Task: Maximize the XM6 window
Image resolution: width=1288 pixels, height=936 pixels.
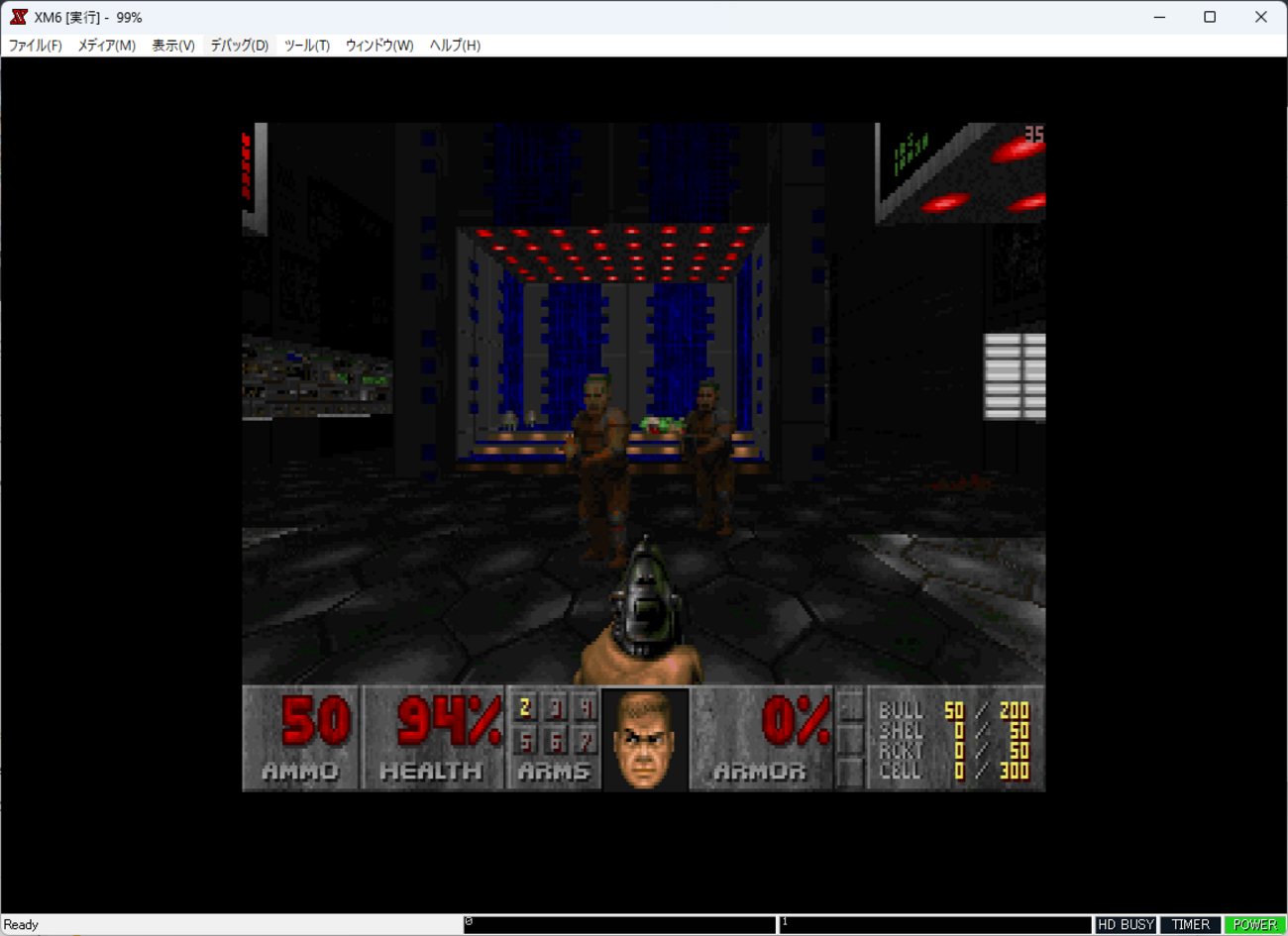Action: (x=1210, y=17)
